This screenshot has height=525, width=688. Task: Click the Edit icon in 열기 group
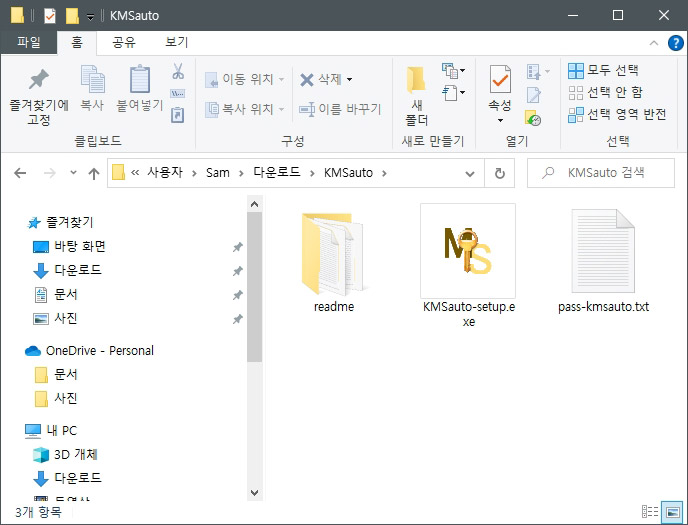pyautogui.click(x=534, y=95)
